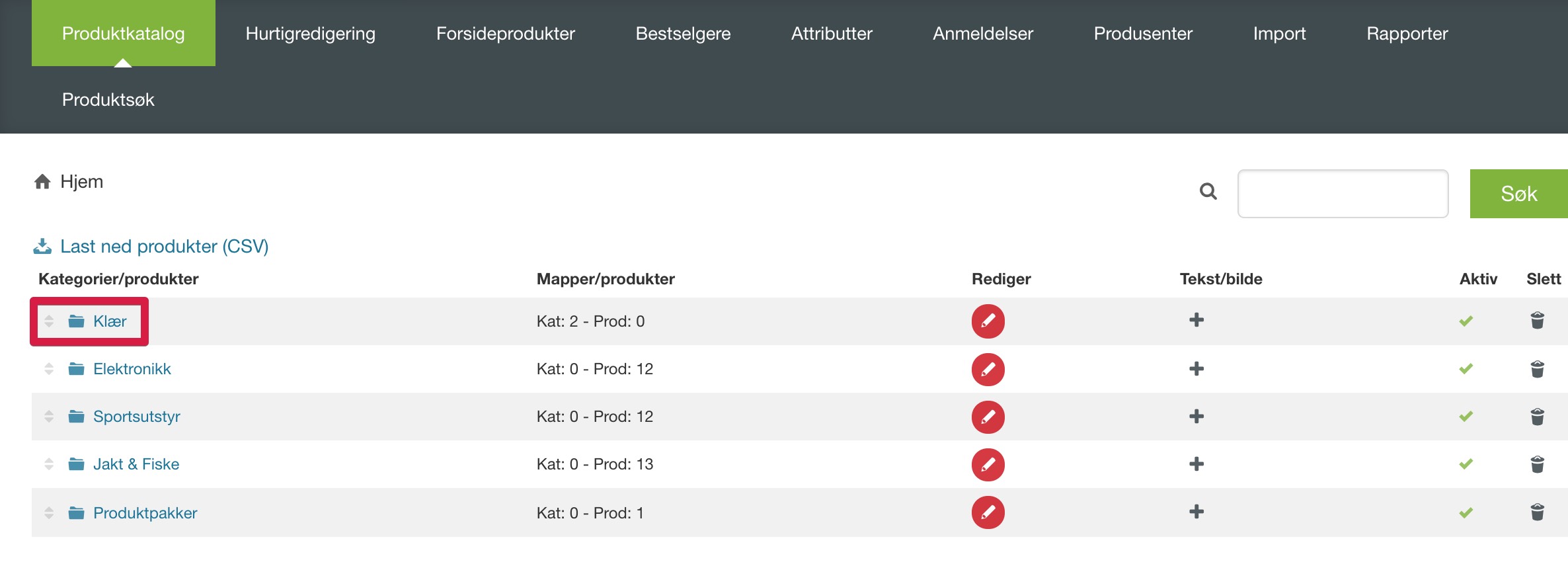Click the green Søk button
1568x570 pixels.
(1518, 194)
